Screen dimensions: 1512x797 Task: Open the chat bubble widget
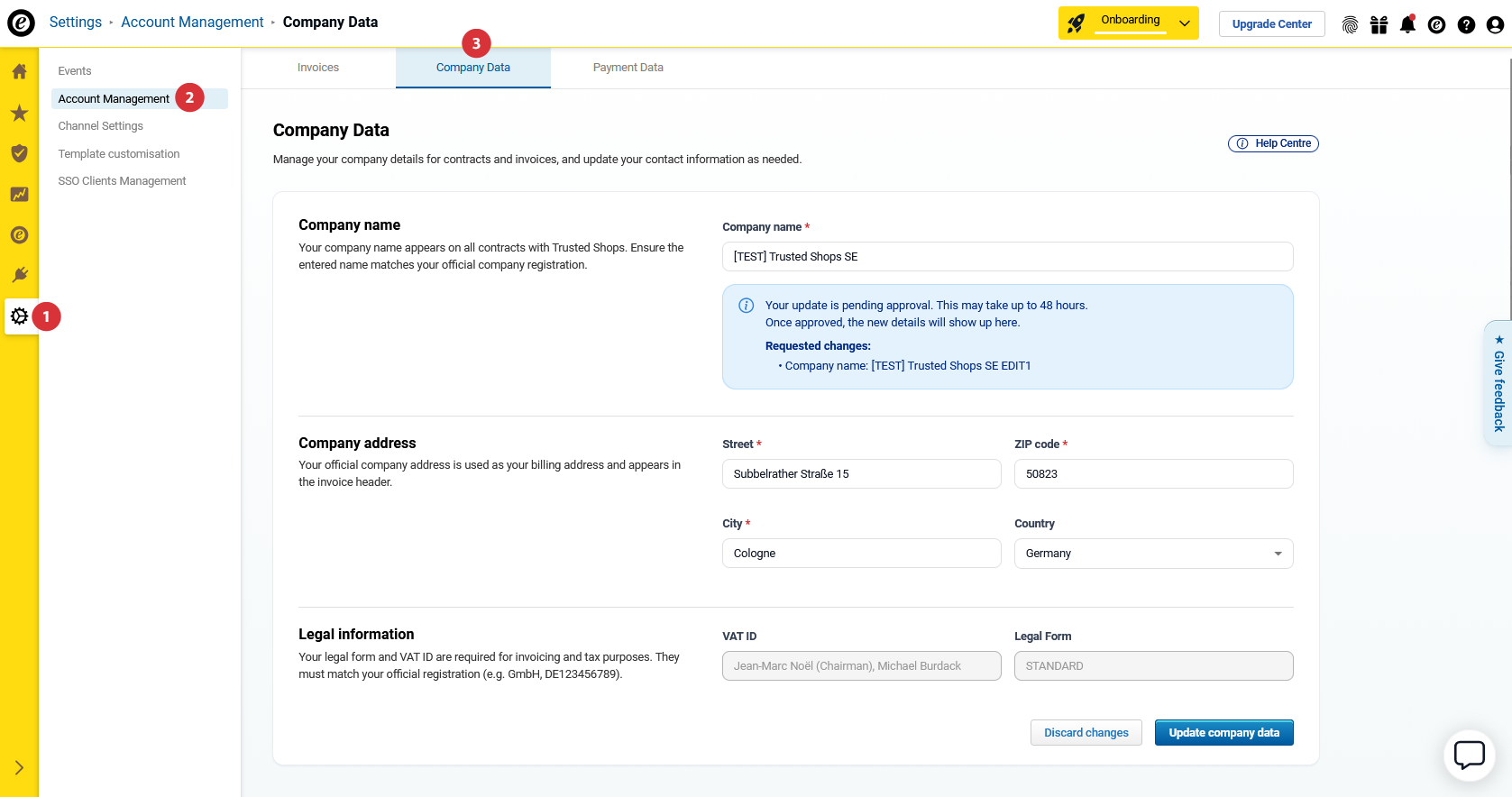1469,755
